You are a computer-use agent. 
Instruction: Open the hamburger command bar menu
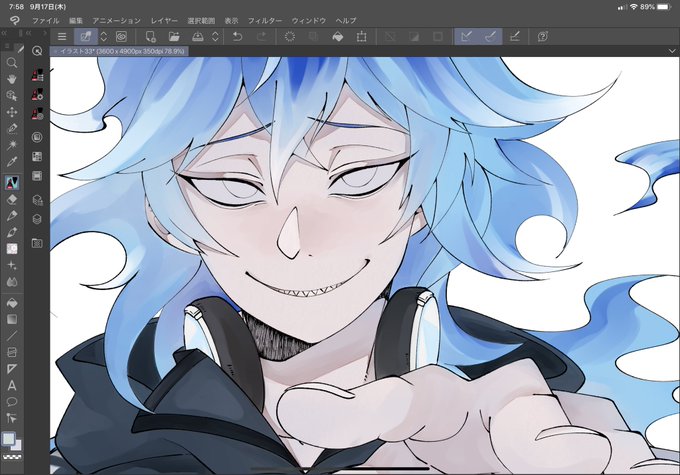point(62,37)
